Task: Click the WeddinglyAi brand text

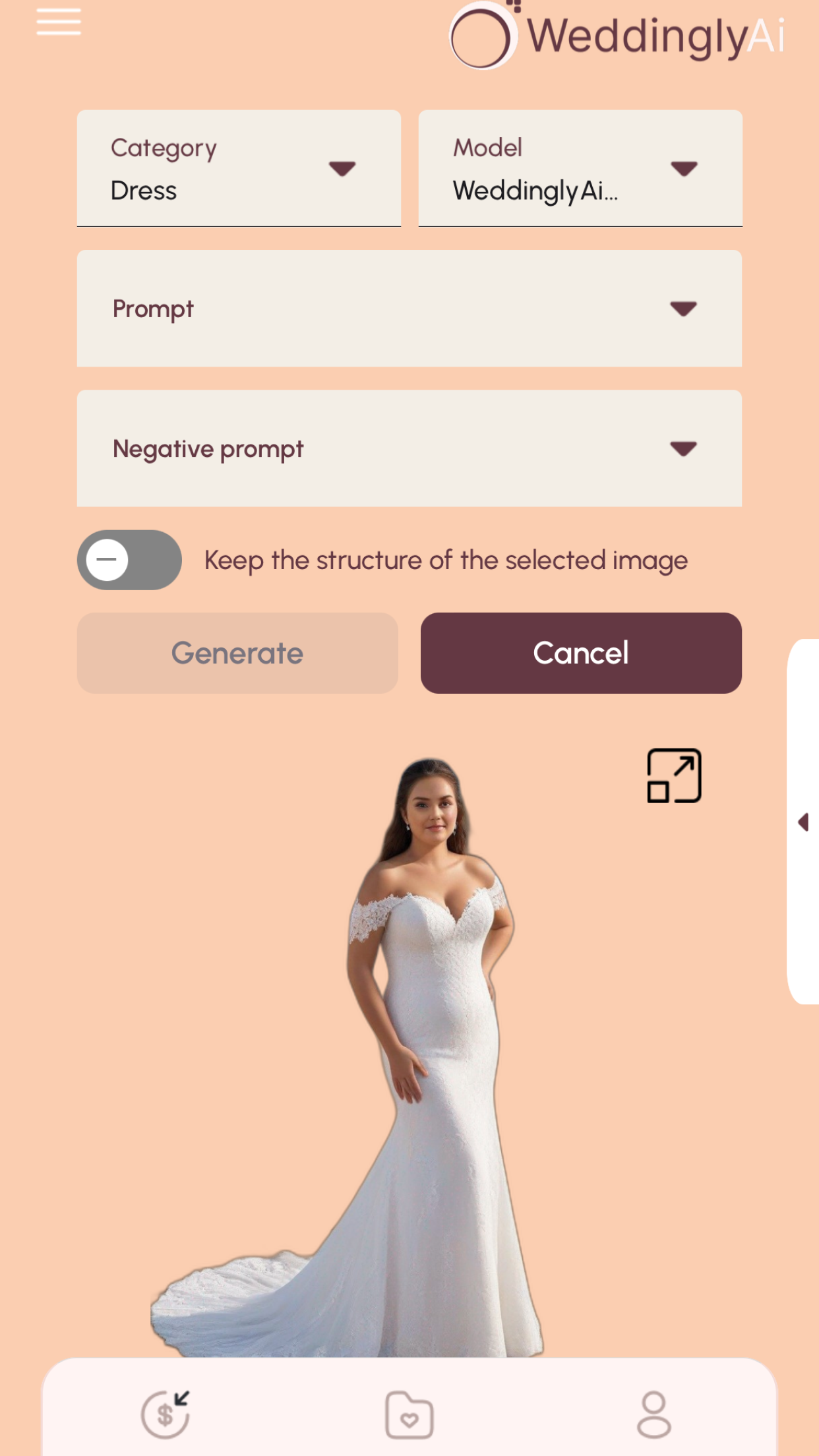Action: [656, 36]
